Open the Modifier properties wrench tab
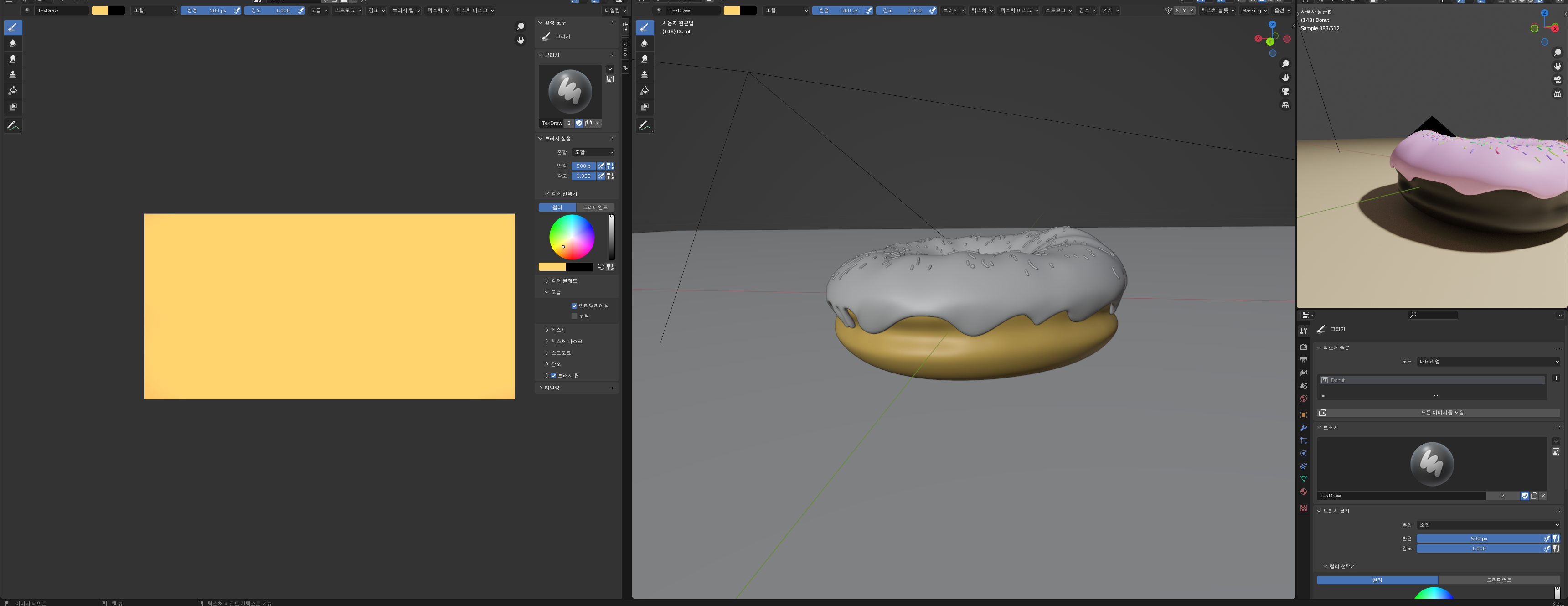This screenshot has width=1568, height=606. click(1303, 428)
